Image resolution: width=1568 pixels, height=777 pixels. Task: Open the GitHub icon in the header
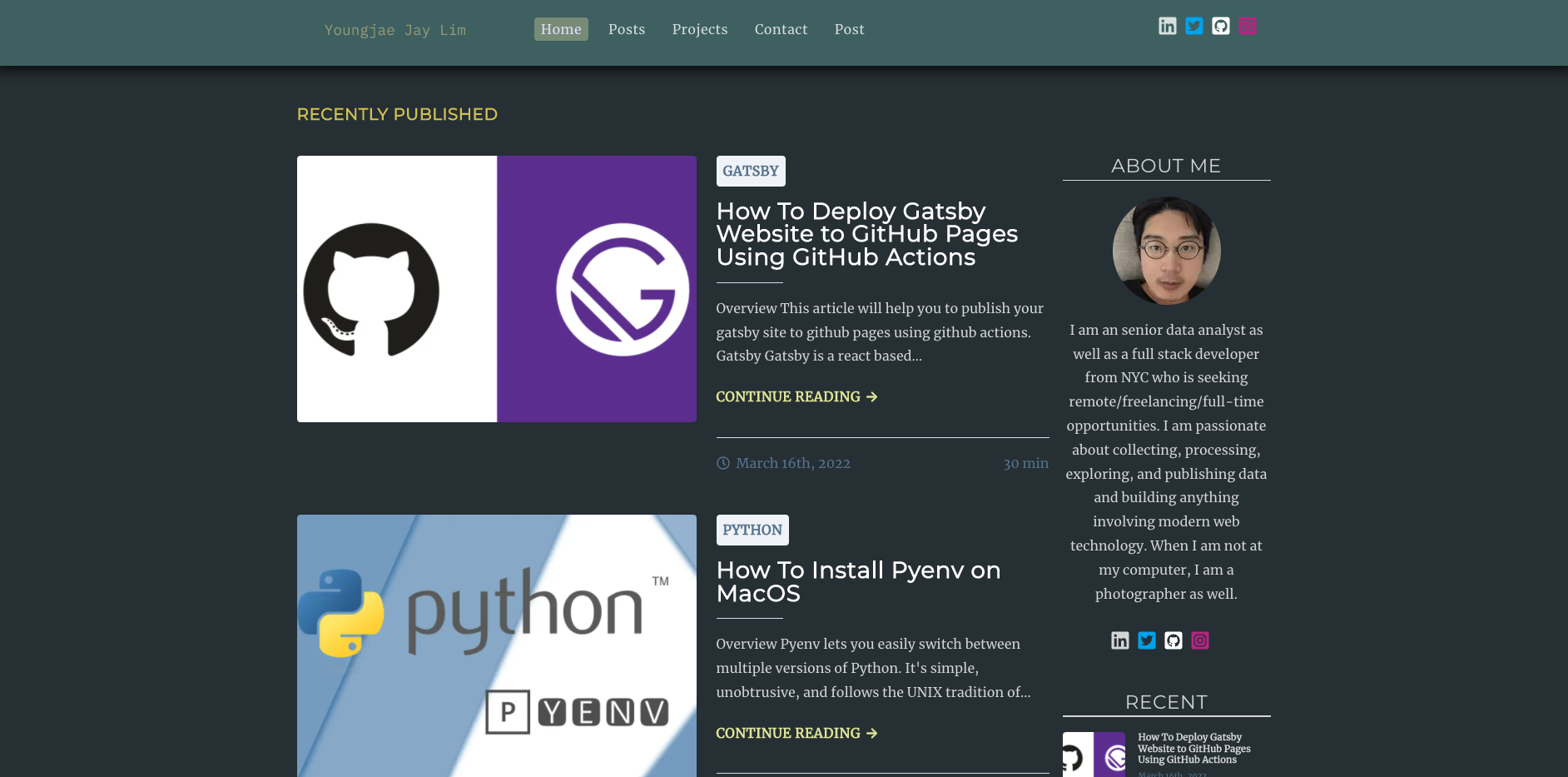click(x=1221, y=26)
